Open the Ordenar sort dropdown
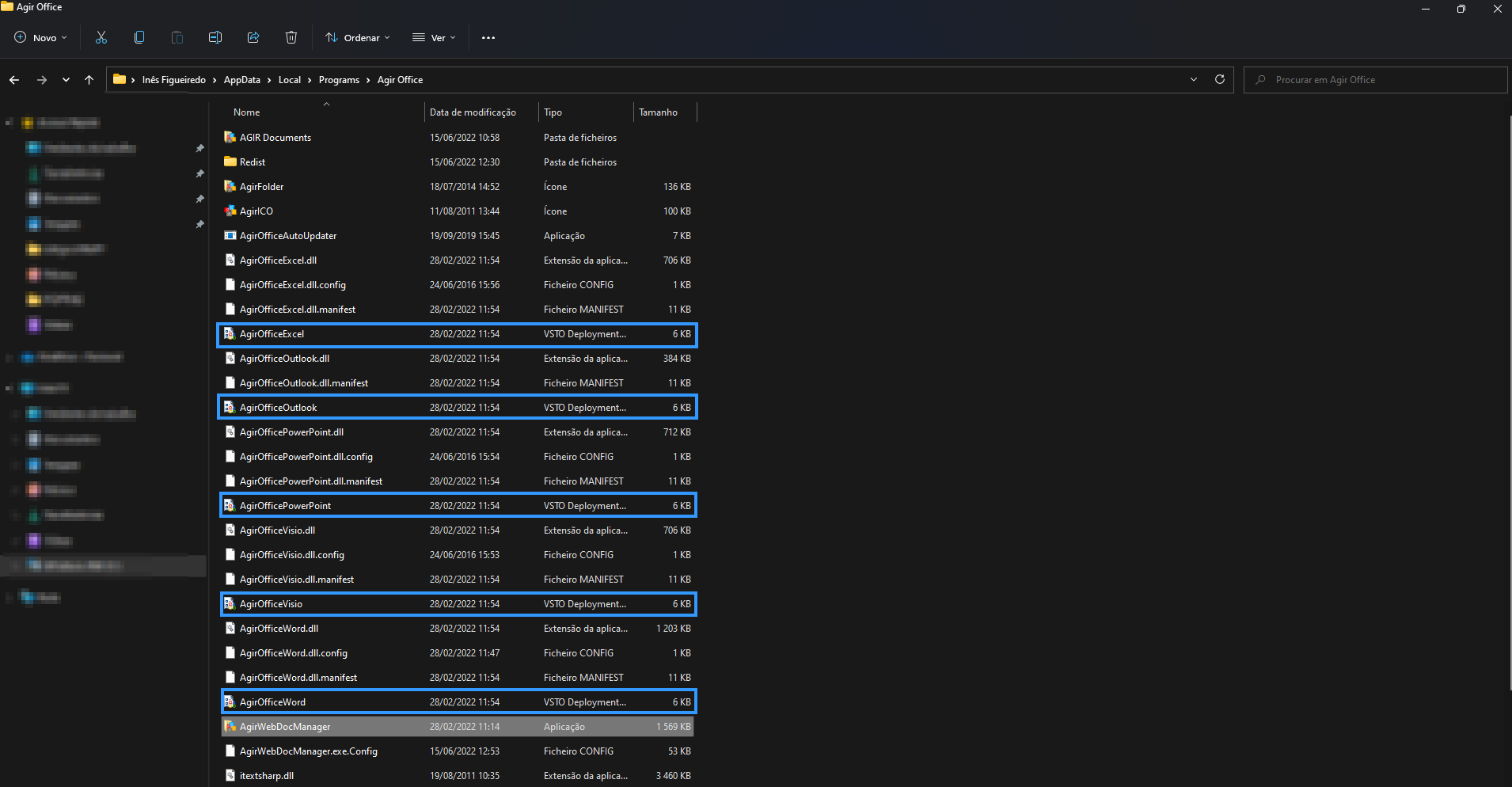 pyautogui.click(x=358, y=37)
